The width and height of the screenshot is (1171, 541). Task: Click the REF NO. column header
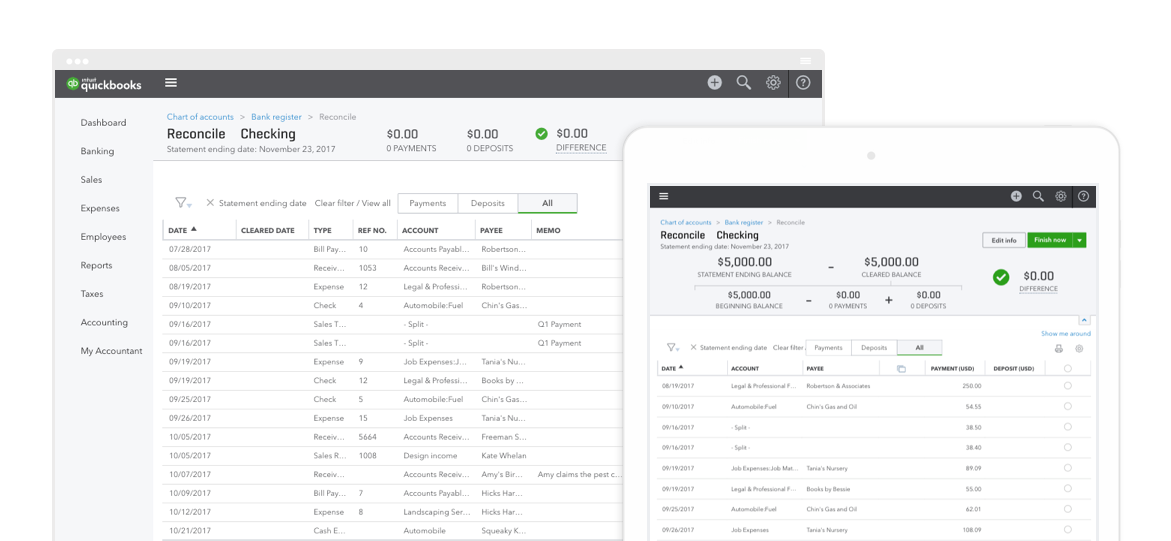(372, 230)
